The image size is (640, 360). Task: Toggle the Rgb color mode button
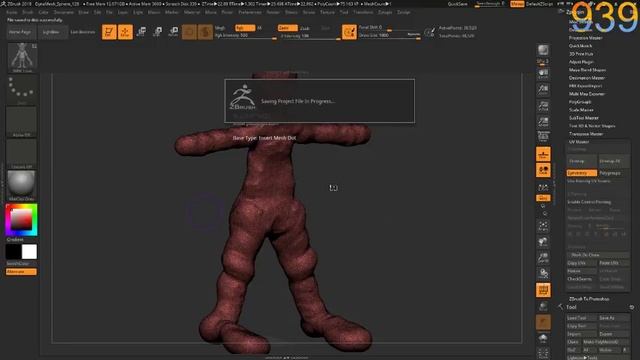click(x=245, y=28)
